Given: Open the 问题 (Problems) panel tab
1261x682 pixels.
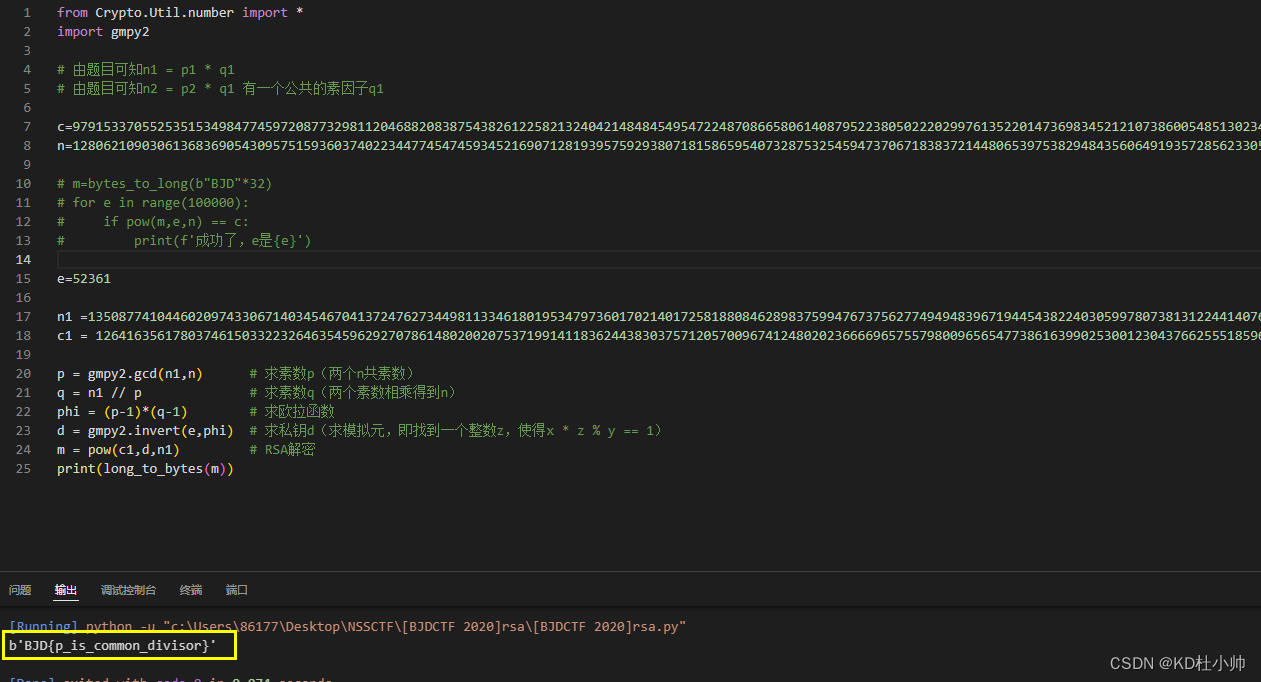Looking at the screenshot, I should click(x=20, y=590).
